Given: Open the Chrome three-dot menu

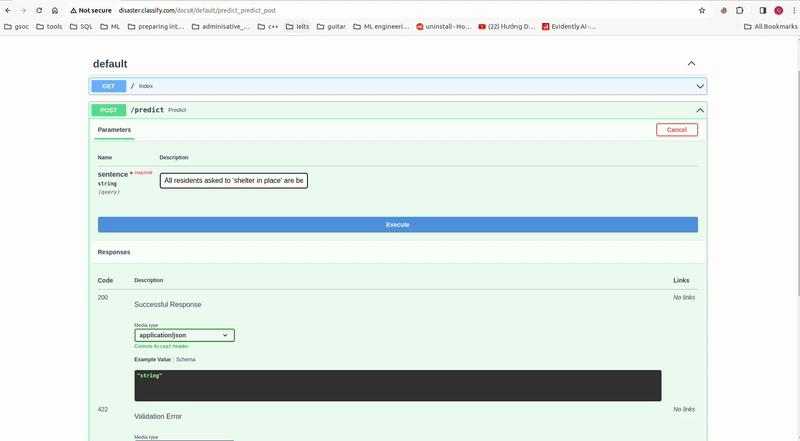Looking at the screenshot, I should coord(794,10).
